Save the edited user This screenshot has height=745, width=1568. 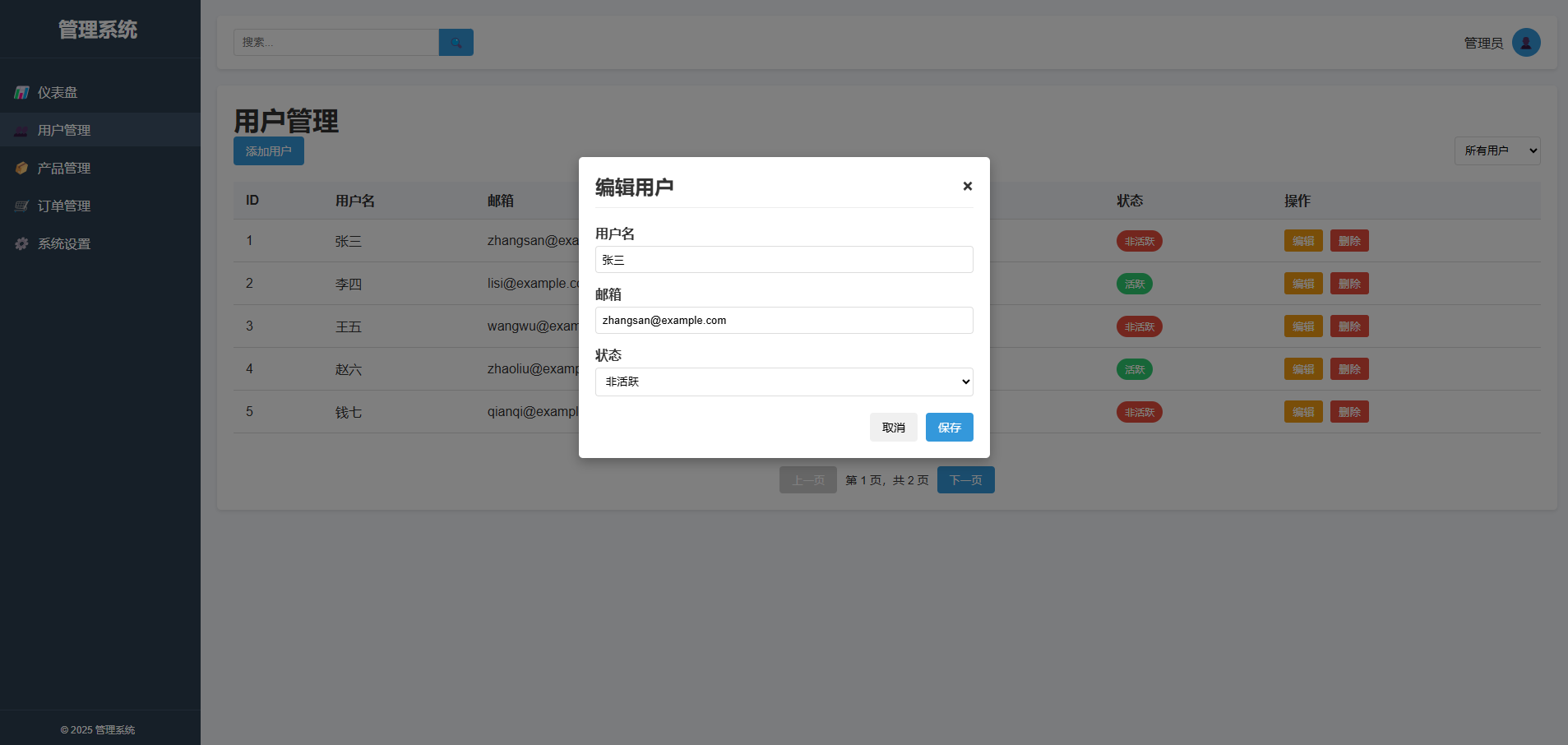point(949,428)
